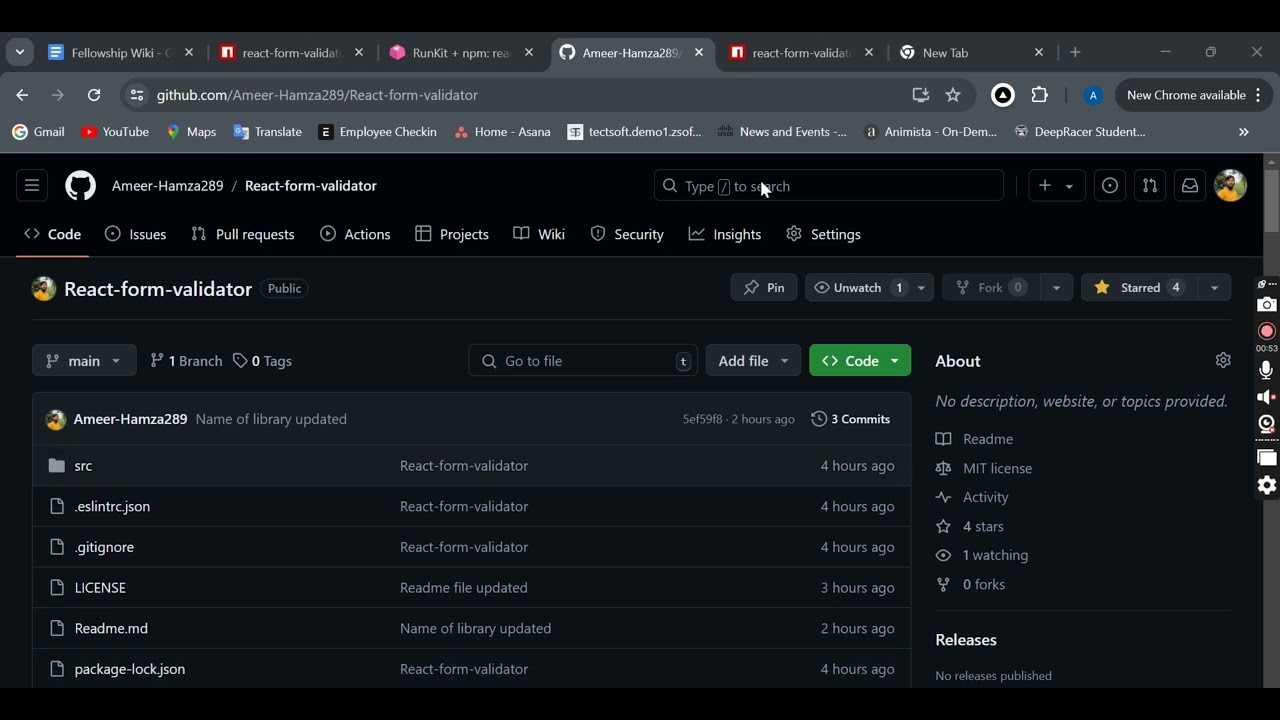Go back in browser history
1280x720 pixels.
pos(22,96)
